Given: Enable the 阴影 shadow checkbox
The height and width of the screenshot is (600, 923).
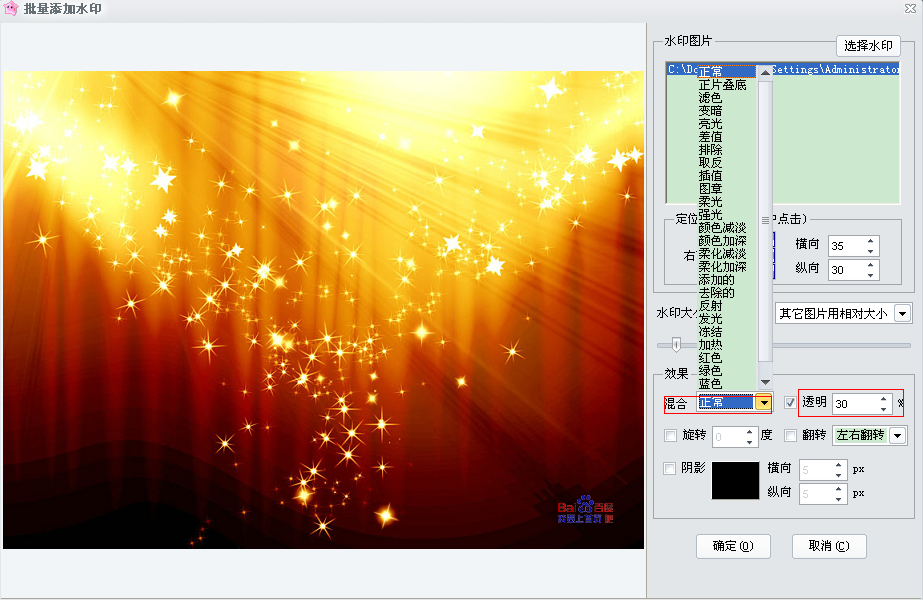Looking at the screenshot, I should coord(669,468).
